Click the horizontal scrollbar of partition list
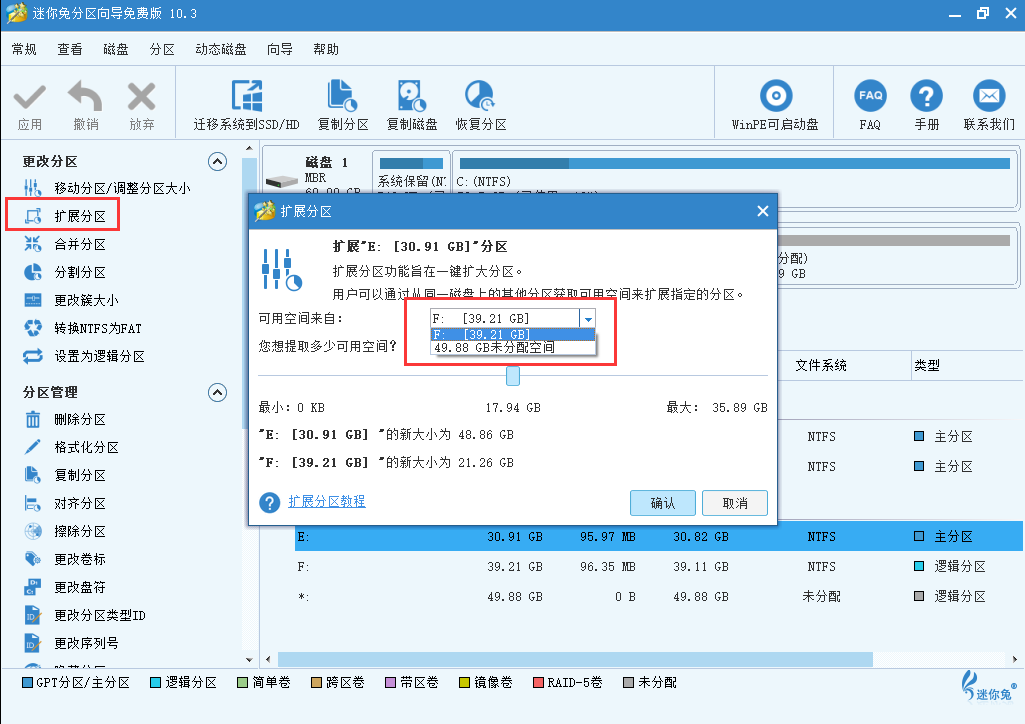 (x=575, y=659)
